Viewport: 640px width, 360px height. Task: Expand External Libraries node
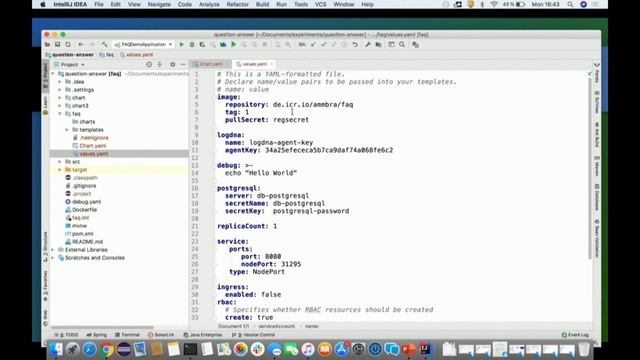[53, 250]
